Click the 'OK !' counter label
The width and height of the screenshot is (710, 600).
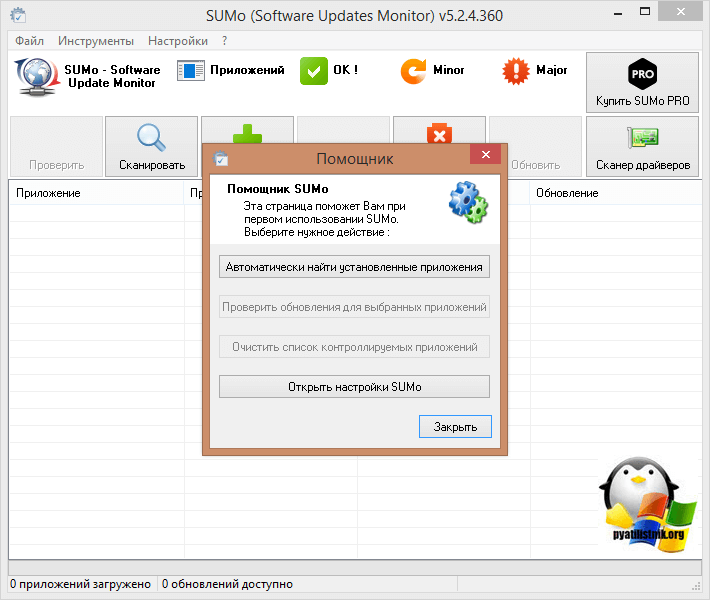pos(345,70)
